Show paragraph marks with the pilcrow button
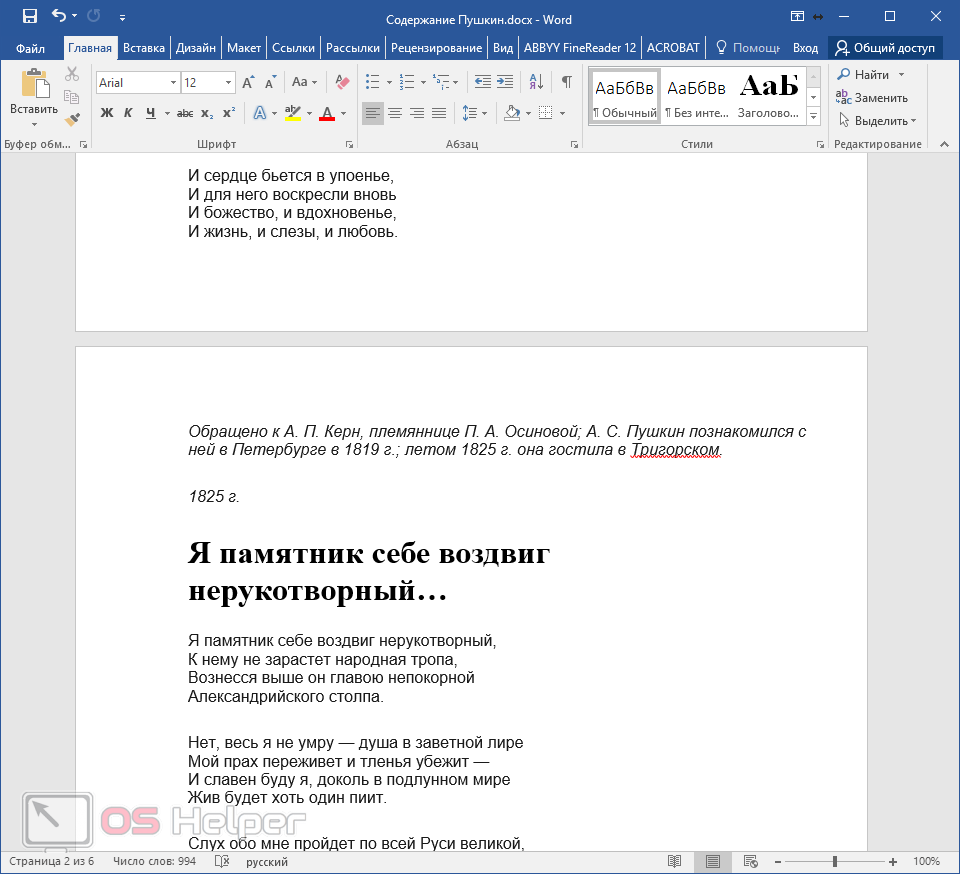This screenshot has width=960, height=874. click(567, 82)
